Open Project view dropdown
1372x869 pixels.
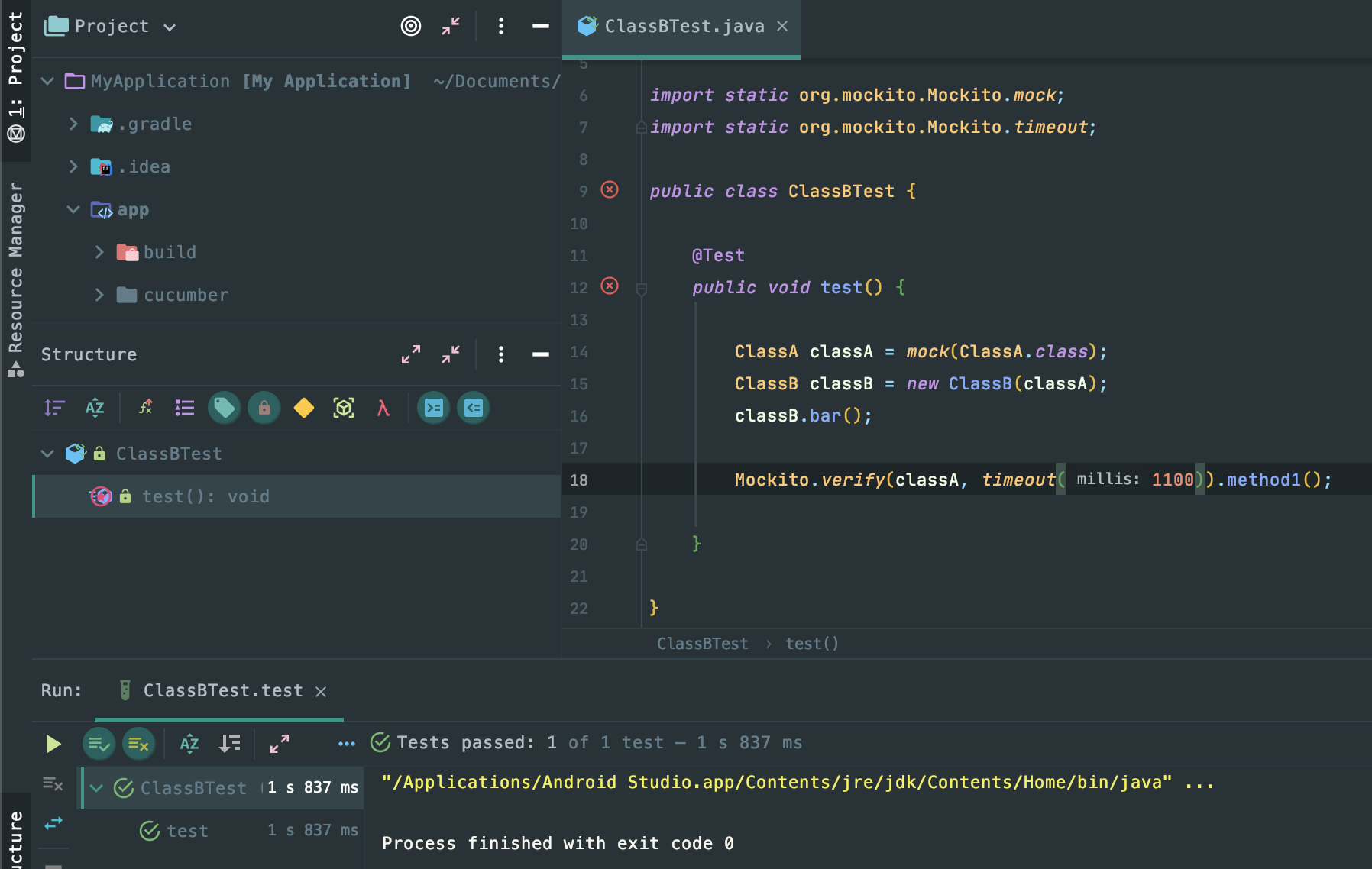170,27
